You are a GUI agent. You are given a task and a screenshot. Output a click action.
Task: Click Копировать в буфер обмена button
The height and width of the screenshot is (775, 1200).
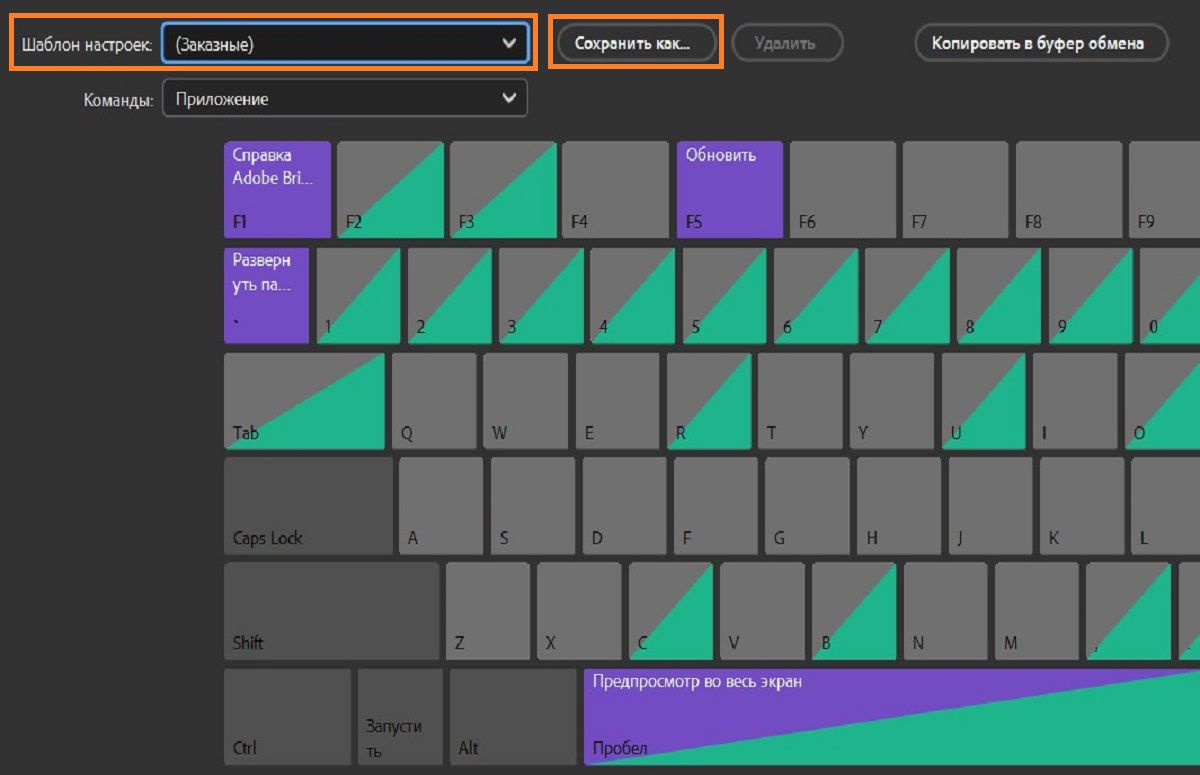[1041, 43]
